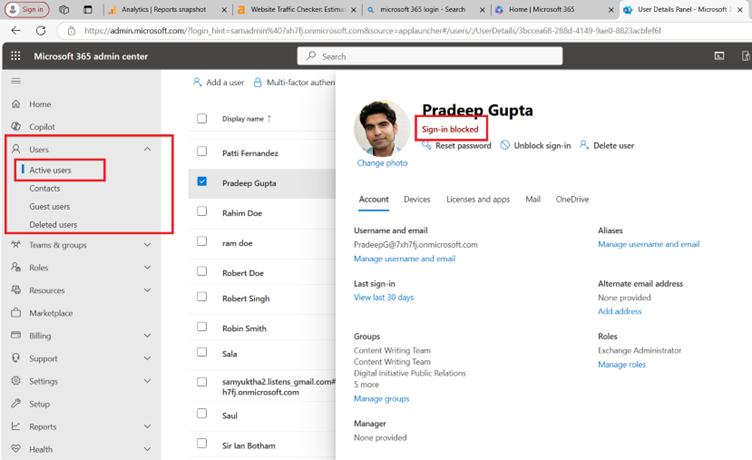Screen dimensions: 752x460
Task: Click the Teams & groups icon
Action: 16,244
